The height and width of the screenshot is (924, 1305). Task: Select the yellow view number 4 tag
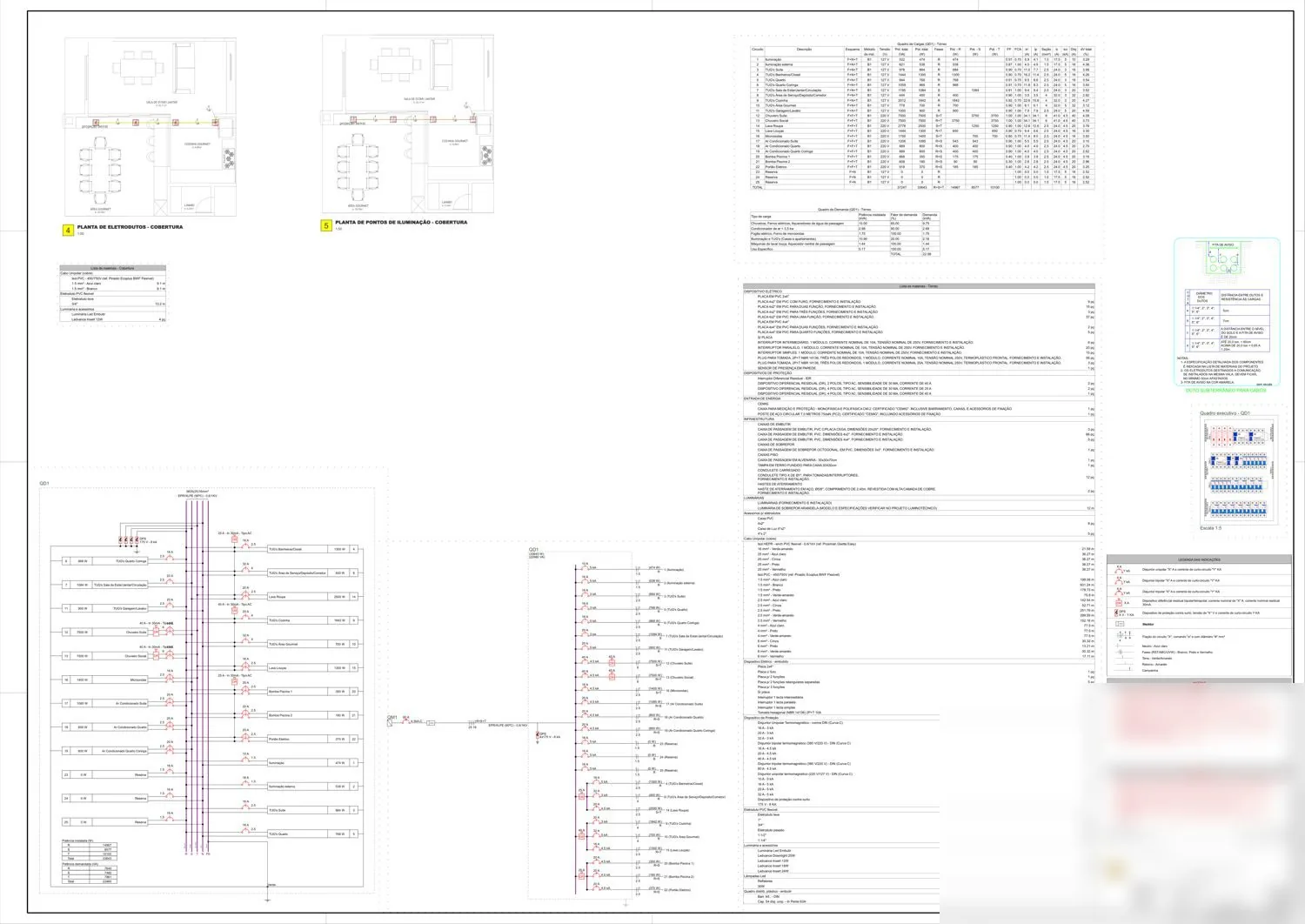(x=68, y=231)
